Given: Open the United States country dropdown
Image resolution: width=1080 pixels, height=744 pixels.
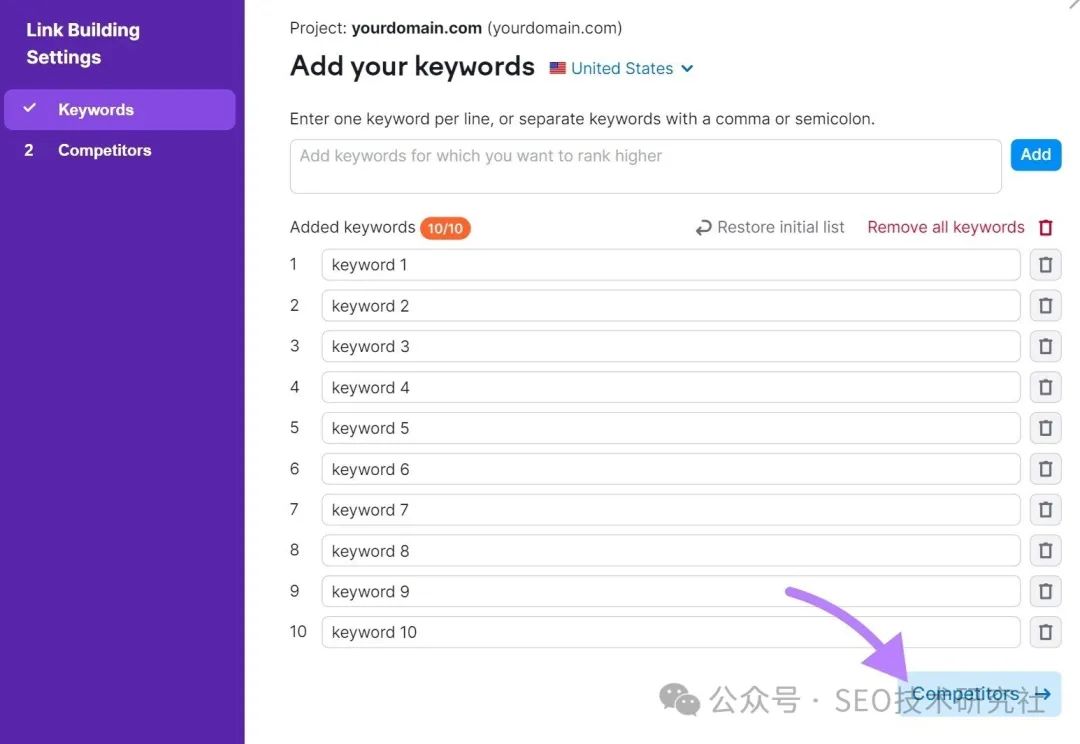Looking at the screenshot, I should (622, 69).
